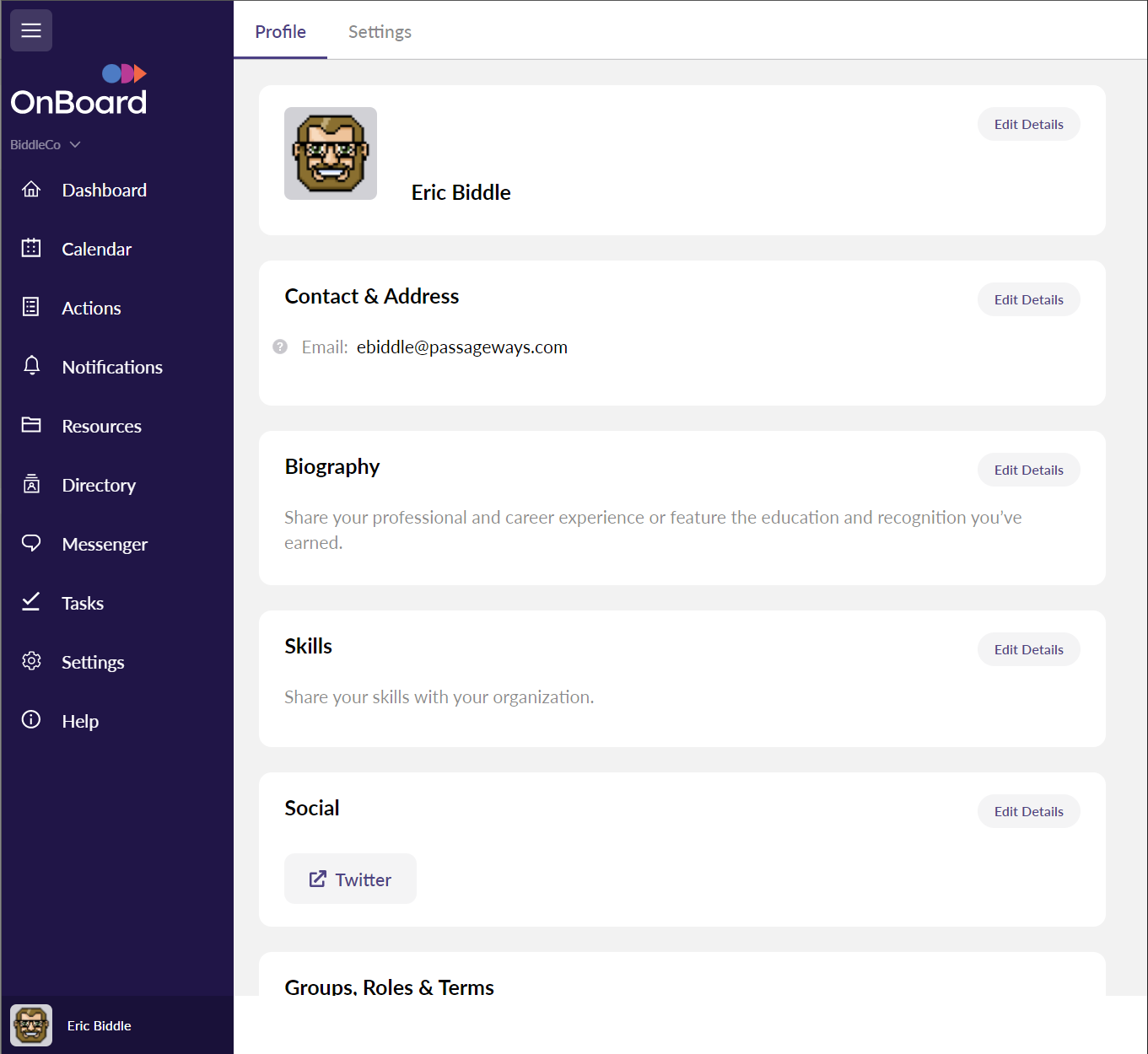Click Eric Biddle's profile picture

point(330,153)
